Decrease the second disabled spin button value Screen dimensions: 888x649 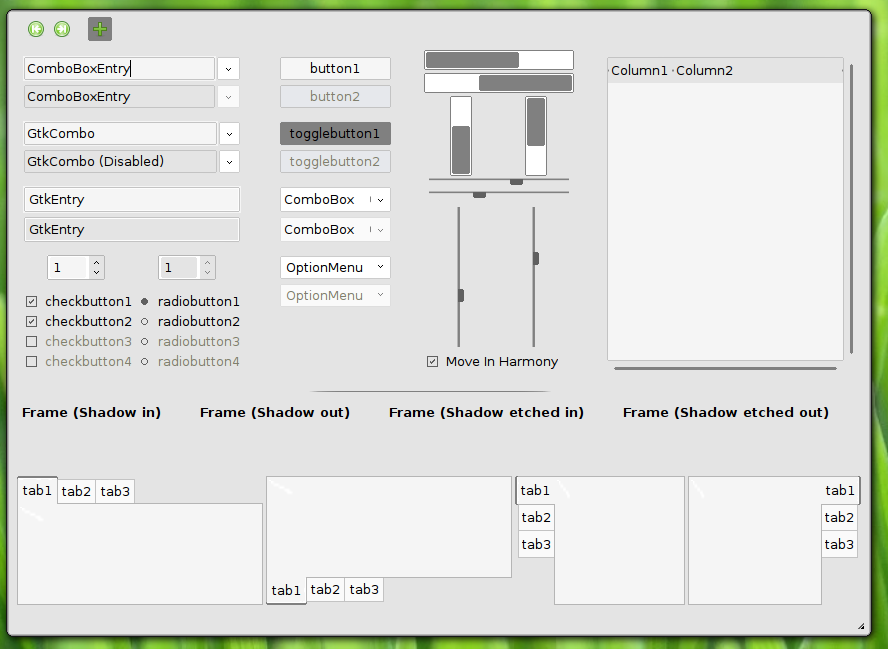point(208,272)
